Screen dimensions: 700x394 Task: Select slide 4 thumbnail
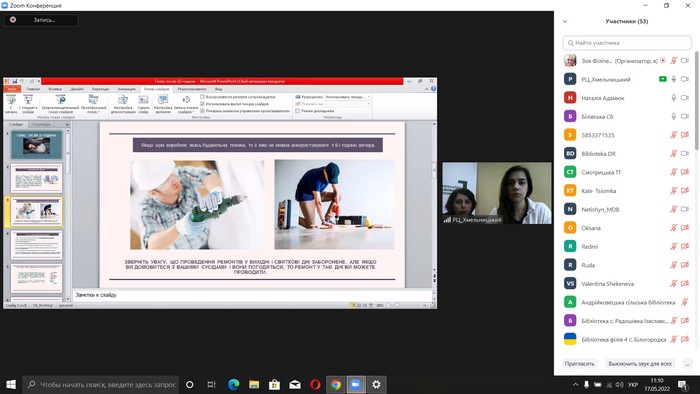point(37,245)
